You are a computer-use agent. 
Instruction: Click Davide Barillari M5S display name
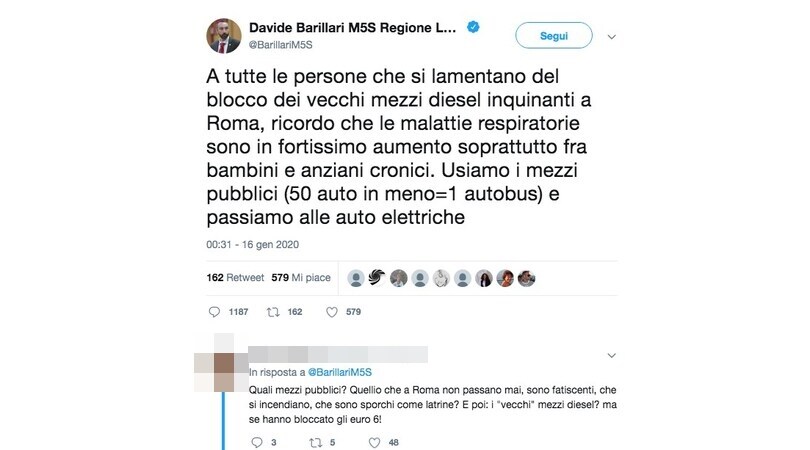click(x=352, y=27)
